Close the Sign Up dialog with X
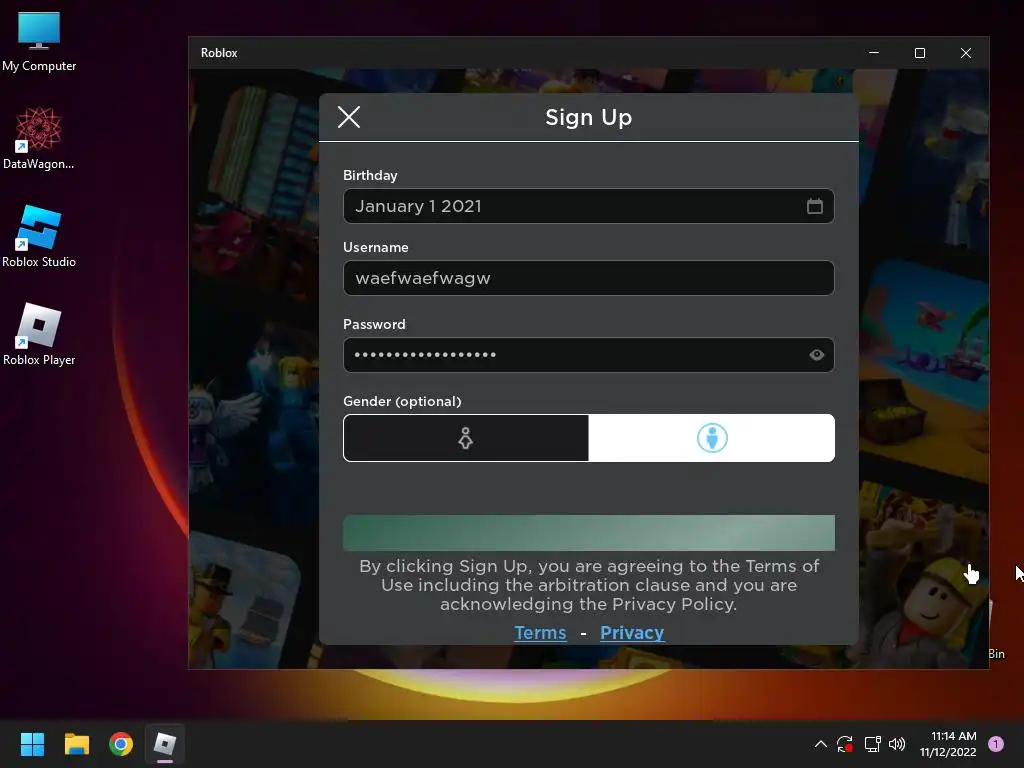The width and height of the screenshot is (1024, 768). [349, 118]
